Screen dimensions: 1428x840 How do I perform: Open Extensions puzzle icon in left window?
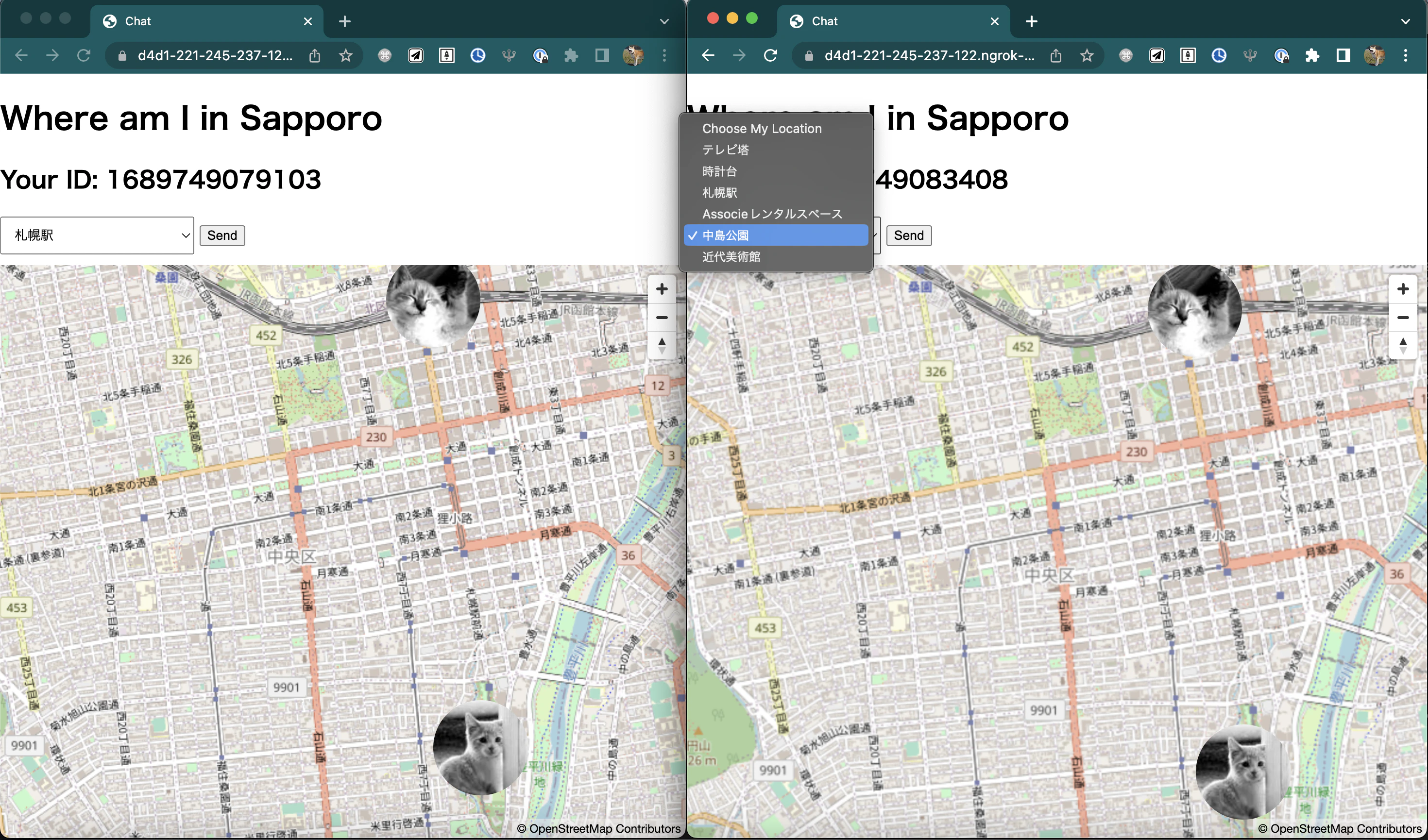click(x=571, y=55)
